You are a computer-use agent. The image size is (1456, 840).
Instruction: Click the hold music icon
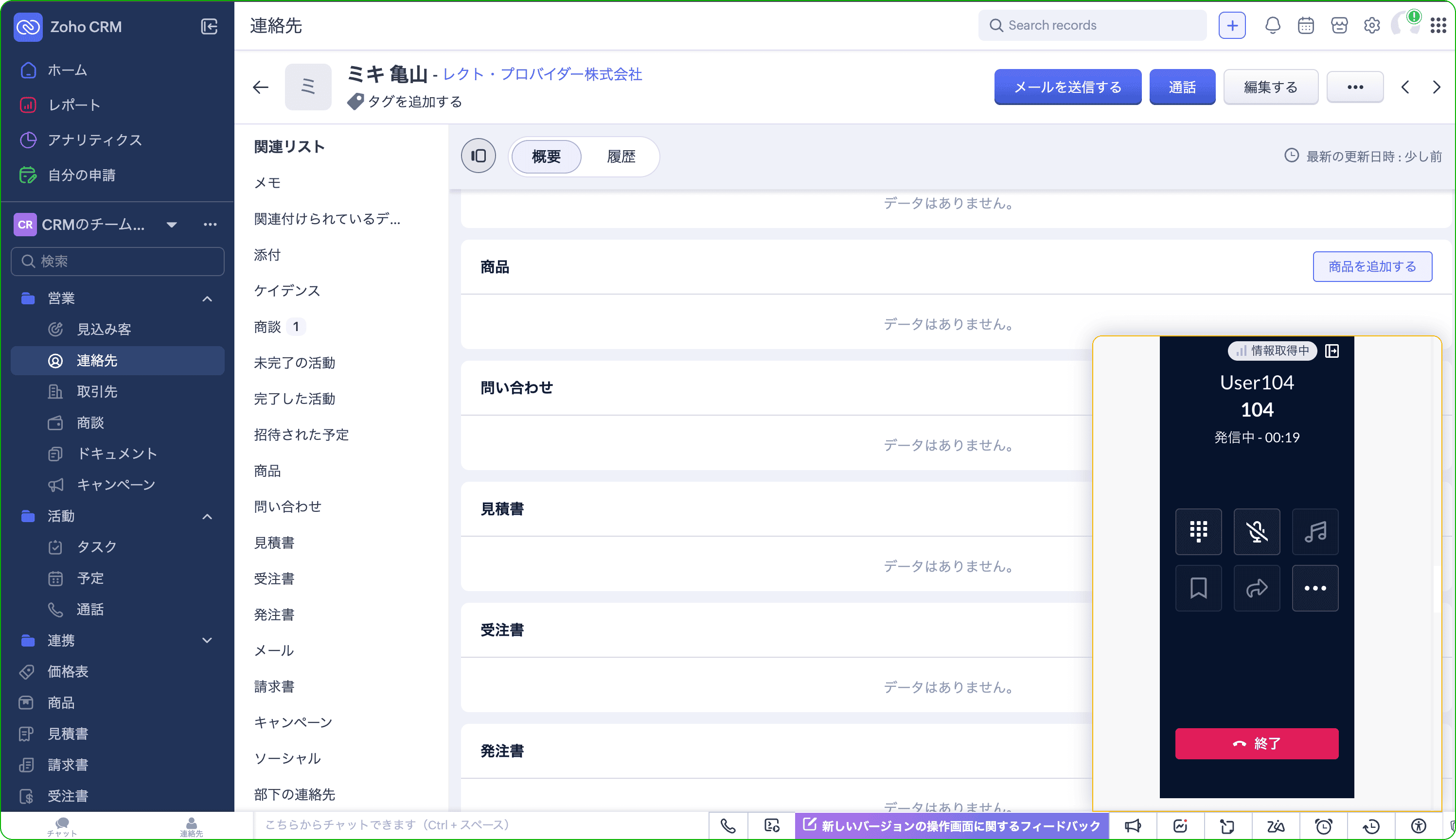tap(1314, 531)
